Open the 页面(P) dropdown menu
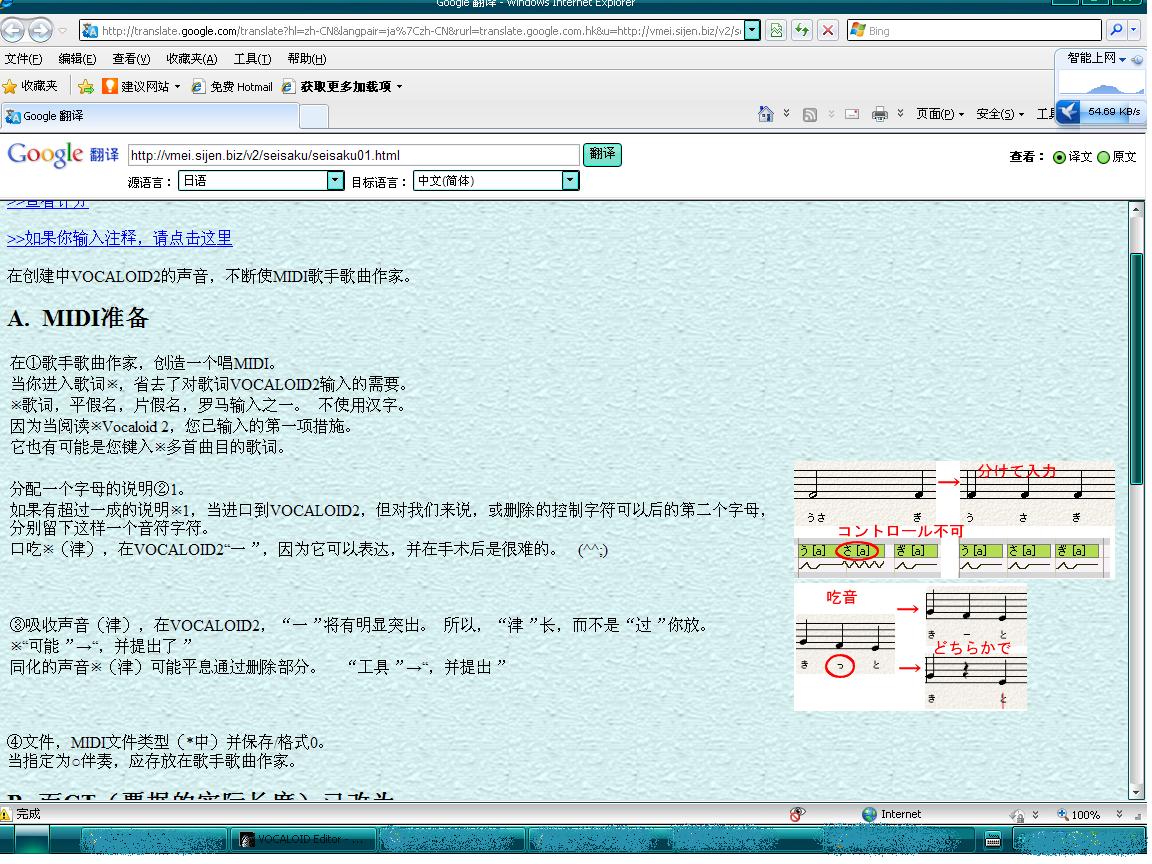The width and height of the screenshot is (1152, 864). [x=940, y=114]
